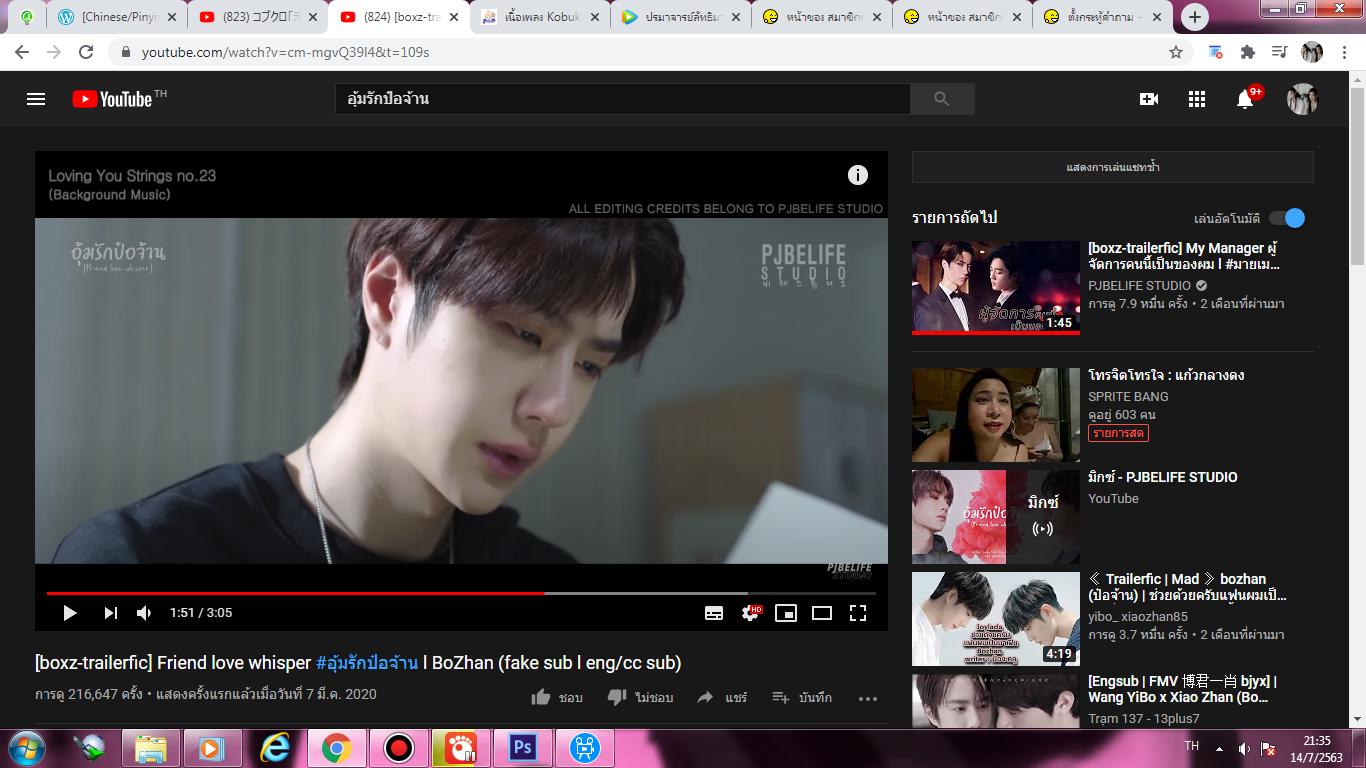Open Internet Explorer from the taskbar
The image size is (1366, 768).
(274, 748)
